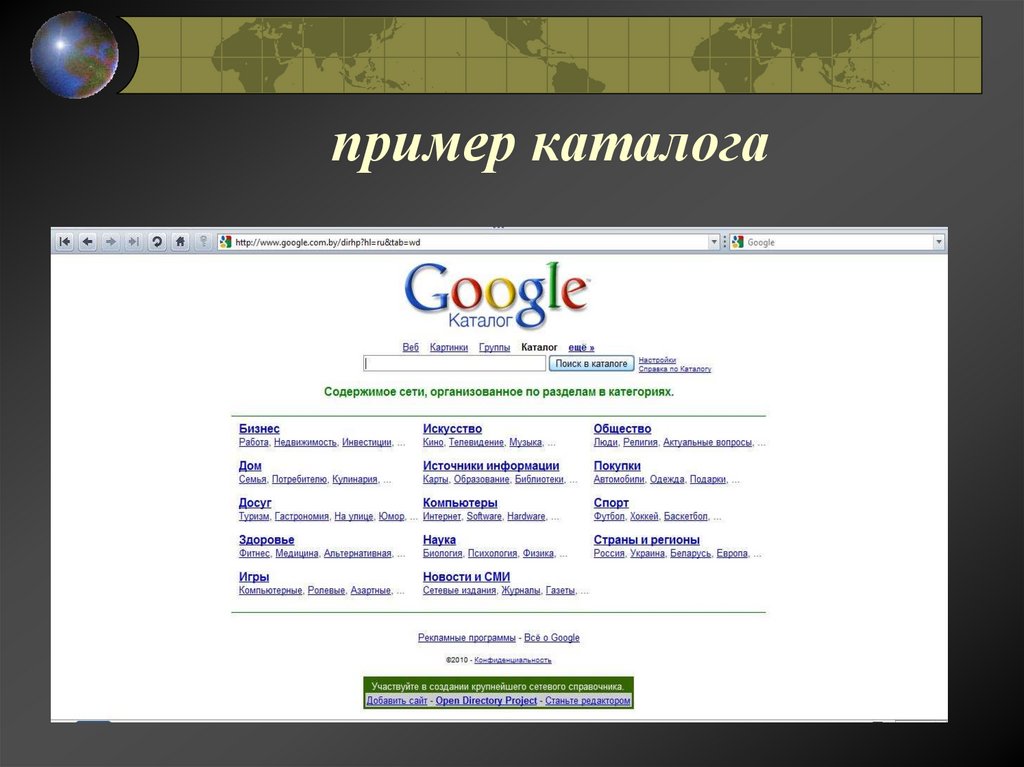The image size is (1024, 767).
Task: Open the "Настройки" link
Action: tap(655, 360)
